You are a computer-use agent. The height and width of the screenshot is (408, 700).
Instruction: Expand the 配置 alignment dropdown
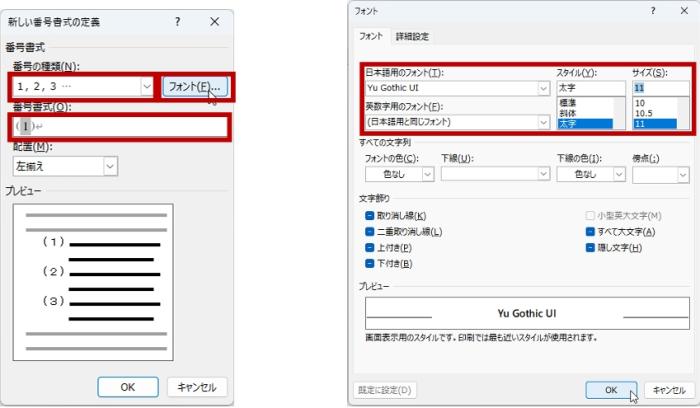click(x=110, y=167)
